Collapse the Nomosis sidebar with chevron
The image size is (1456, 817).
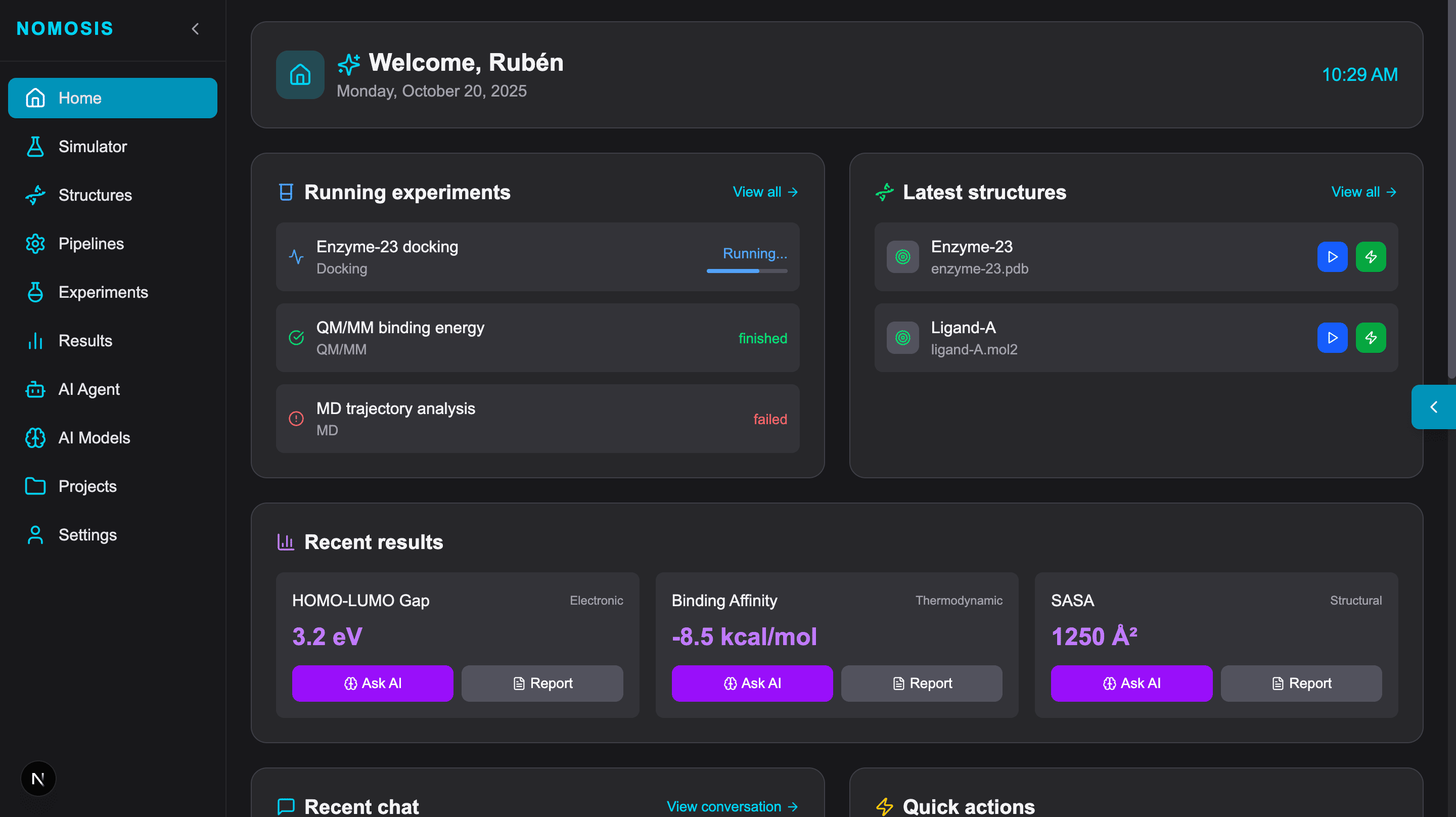pyautogui.click(x=196, y=29)
